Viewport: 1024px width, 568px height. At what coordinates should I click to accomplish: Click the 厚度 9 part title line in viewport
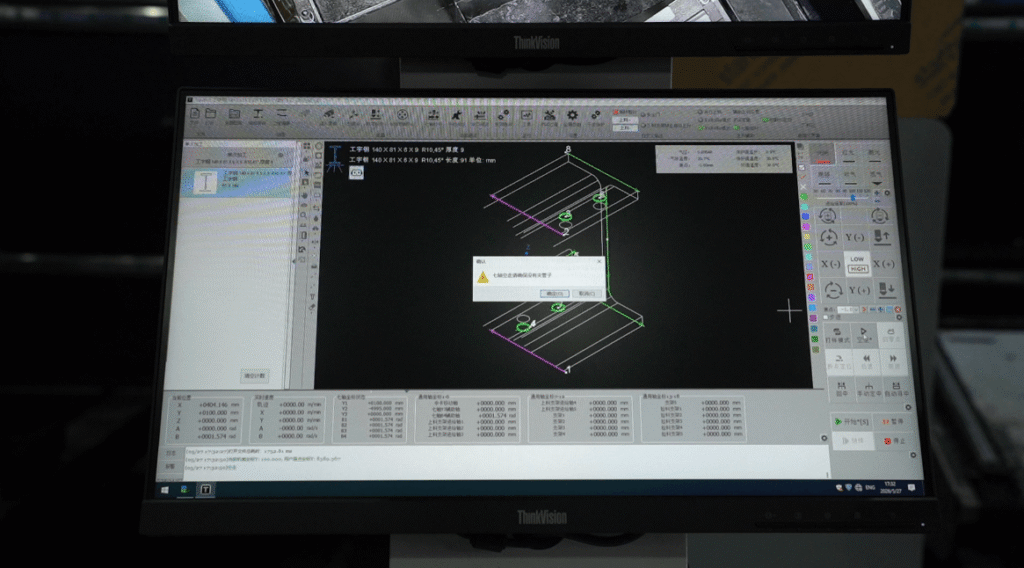click(x=406, y=150)
